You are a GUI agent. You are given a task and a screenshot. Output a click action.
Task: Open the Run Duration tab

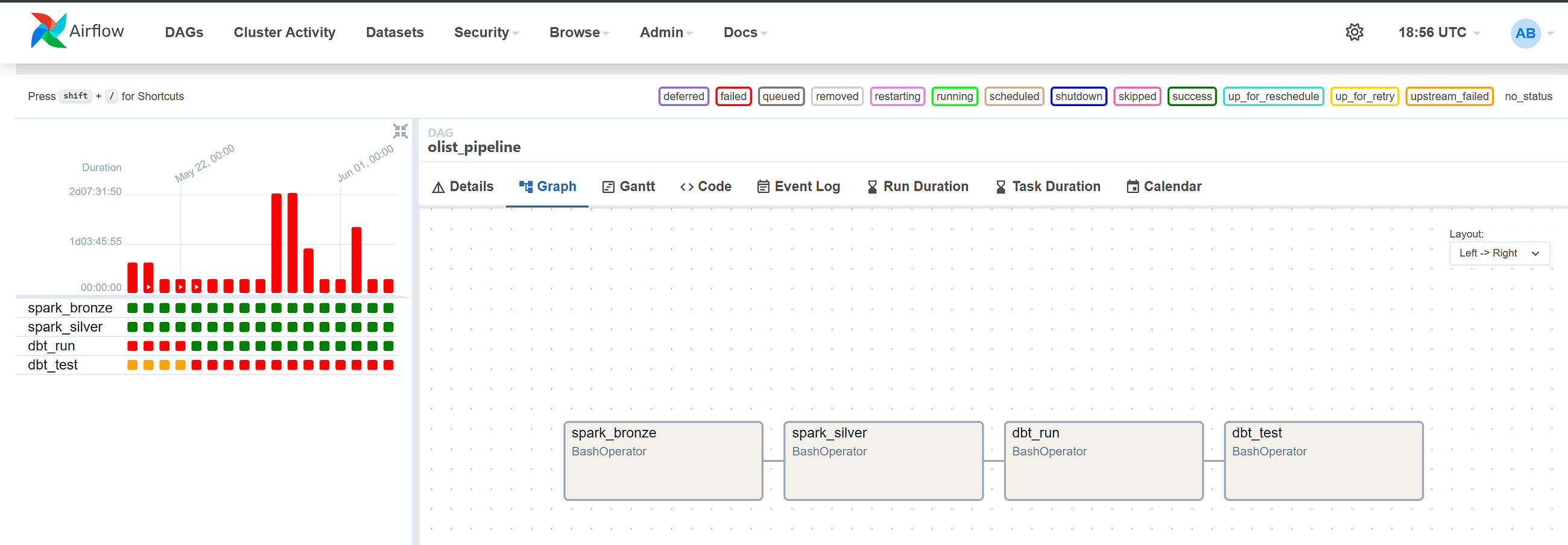[917, 187]
